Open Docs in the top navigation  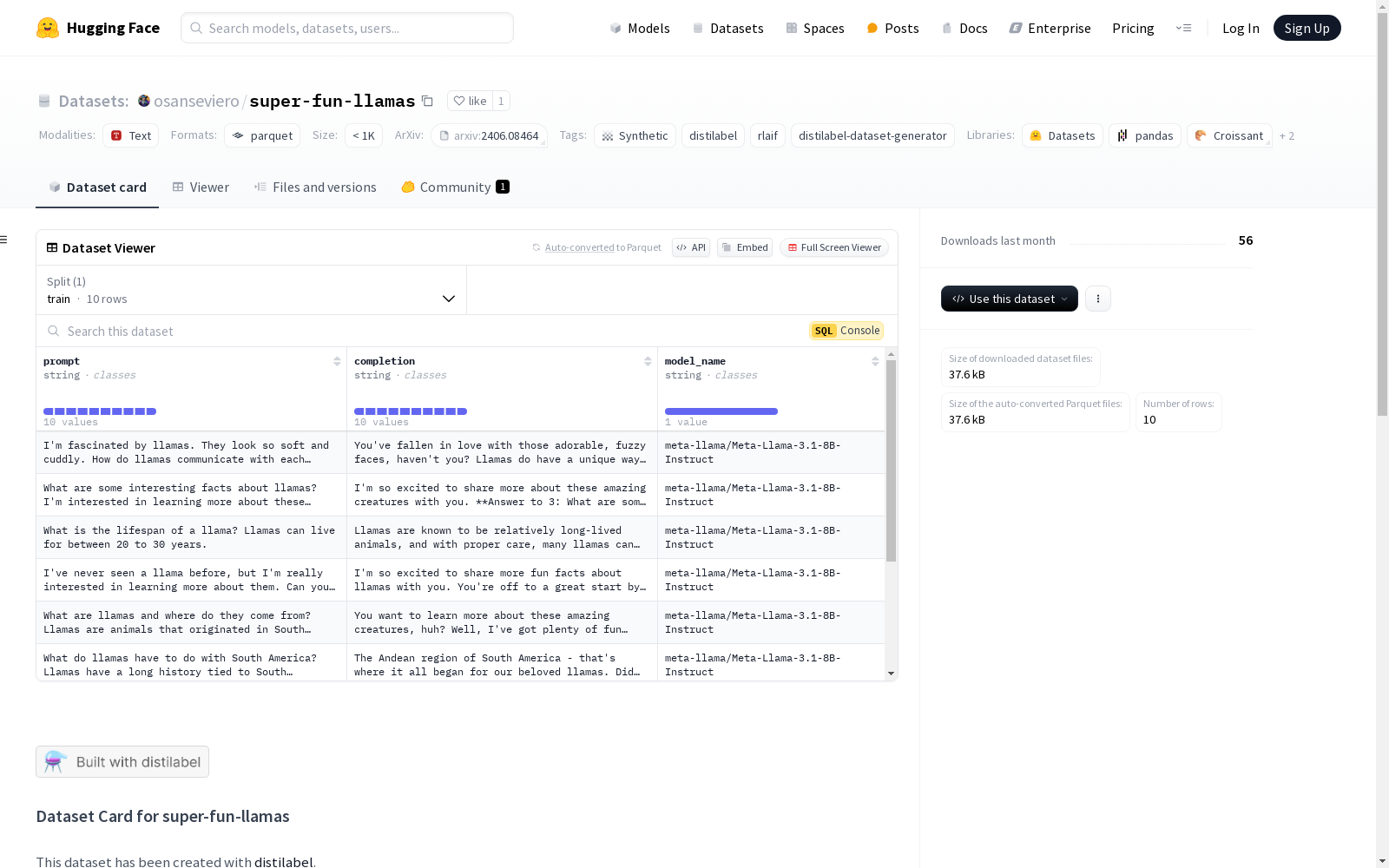(964, 28)
